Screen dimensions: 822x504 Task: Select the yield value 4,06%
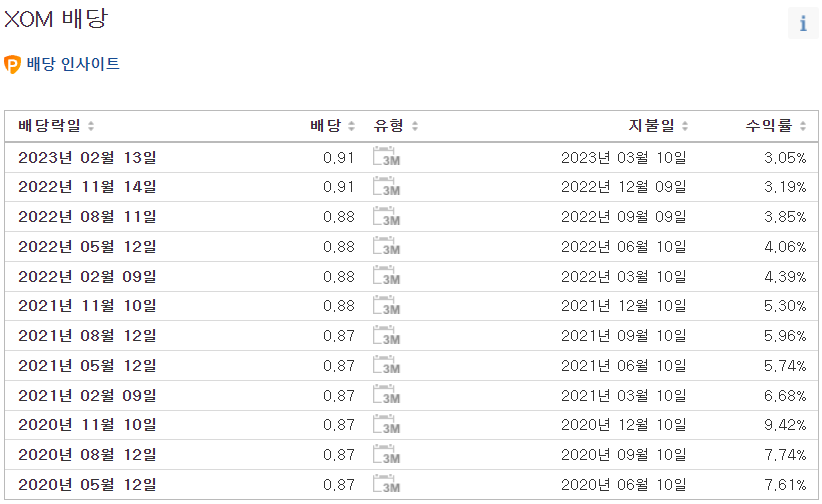(785, 247)
